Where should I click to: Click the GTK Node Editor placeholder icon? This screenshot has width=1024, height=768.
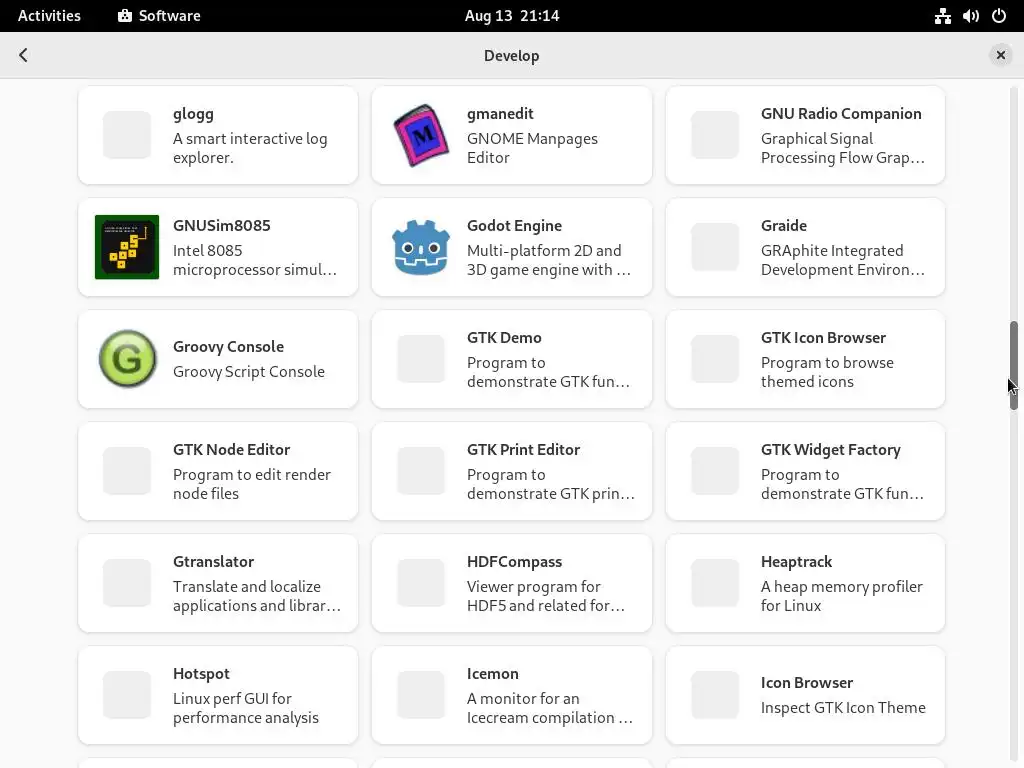click(x=127, y=471)
